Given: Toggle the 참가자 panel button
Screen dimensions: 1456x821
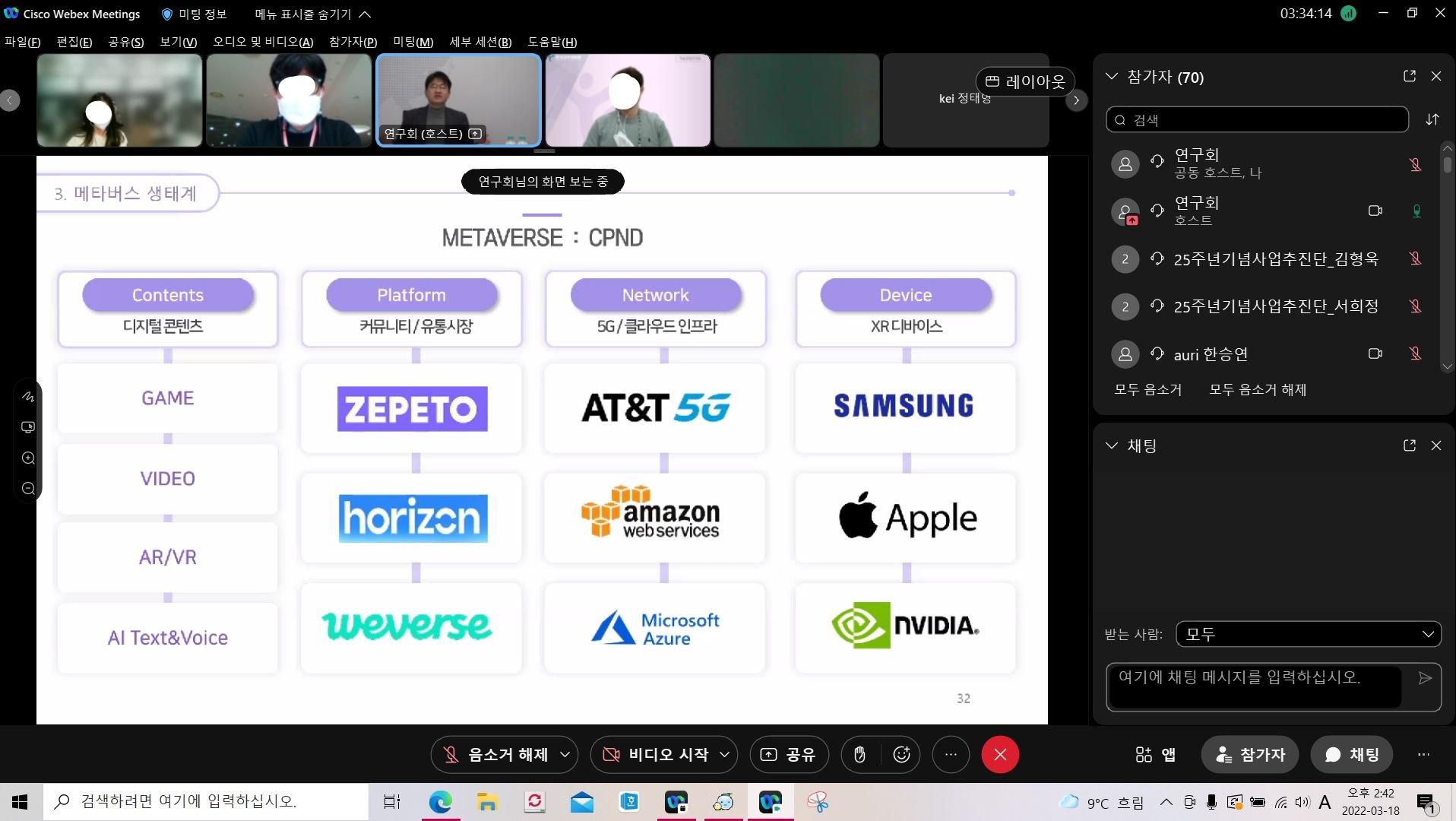Looking at the screenshot, I should 1251,754.
